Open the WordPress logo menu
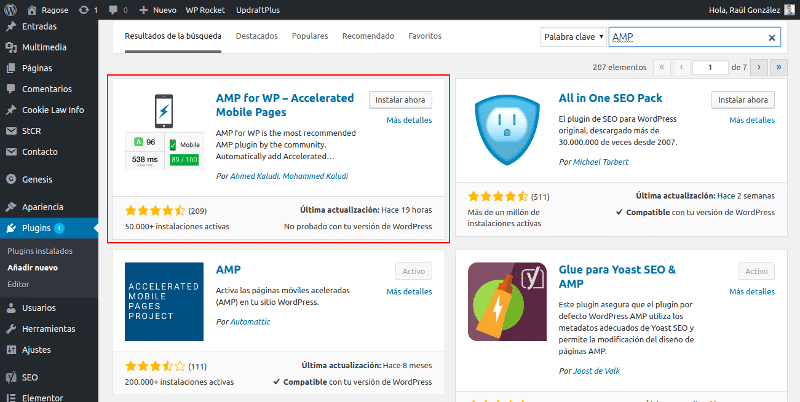 coord(11,10)
